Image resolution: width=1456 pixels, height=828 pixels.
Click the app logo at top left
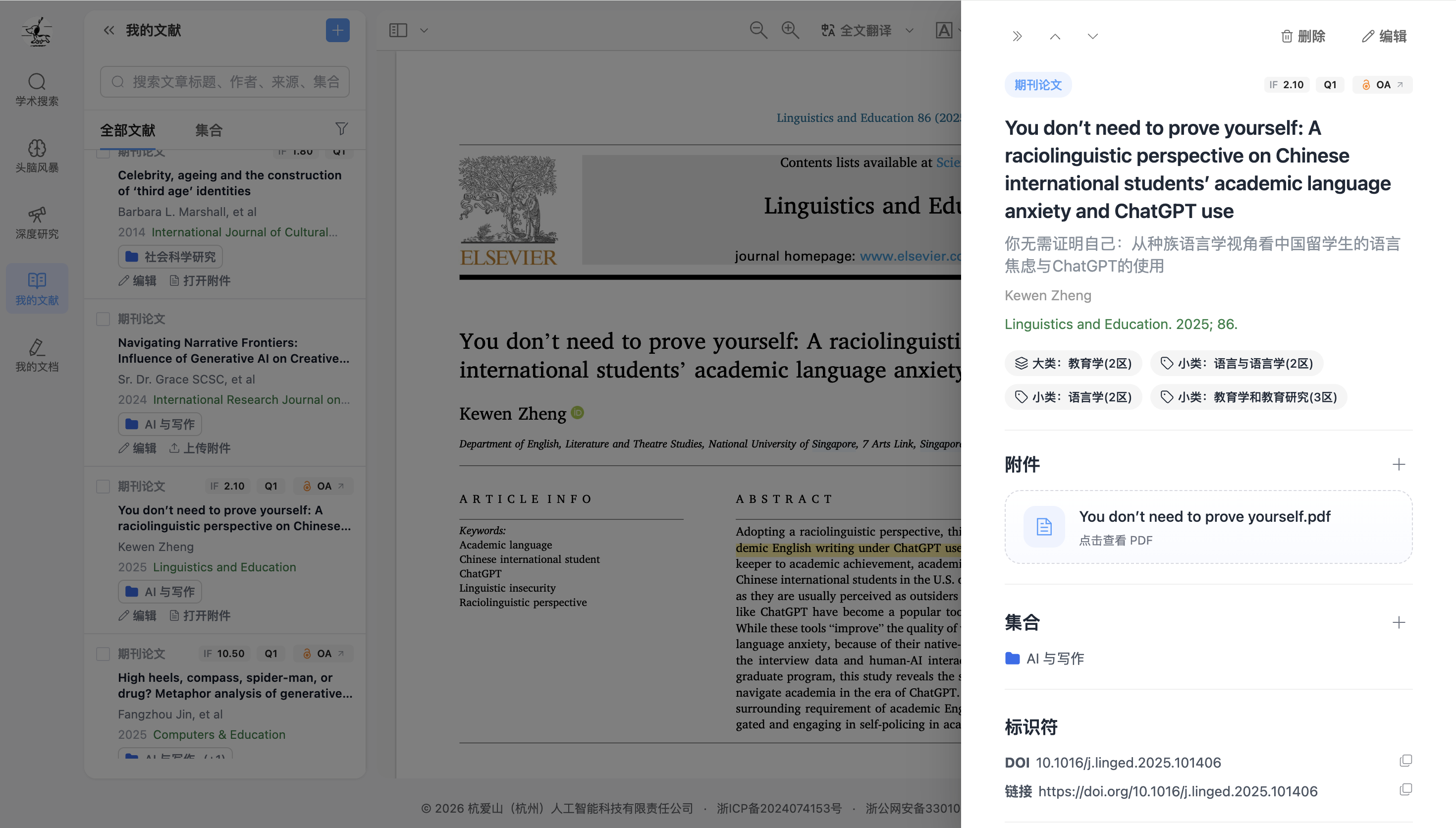tap(37, 31)
